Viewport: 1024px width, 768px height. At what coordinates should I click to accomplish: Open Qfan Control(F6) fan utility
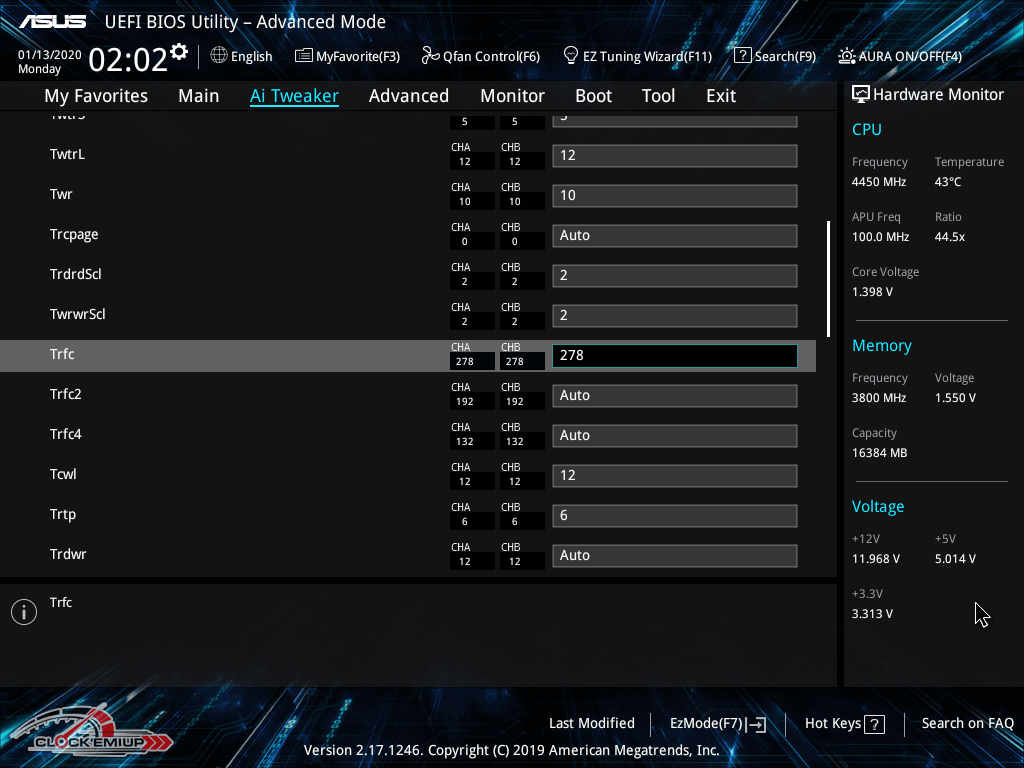481,56
